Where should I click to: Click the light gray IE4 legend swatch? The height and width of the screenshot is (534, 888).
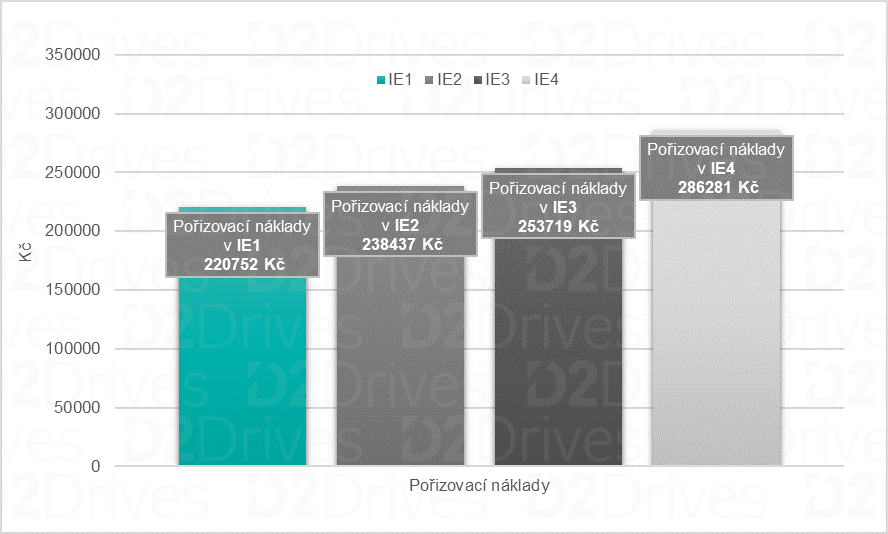[528, 80]
